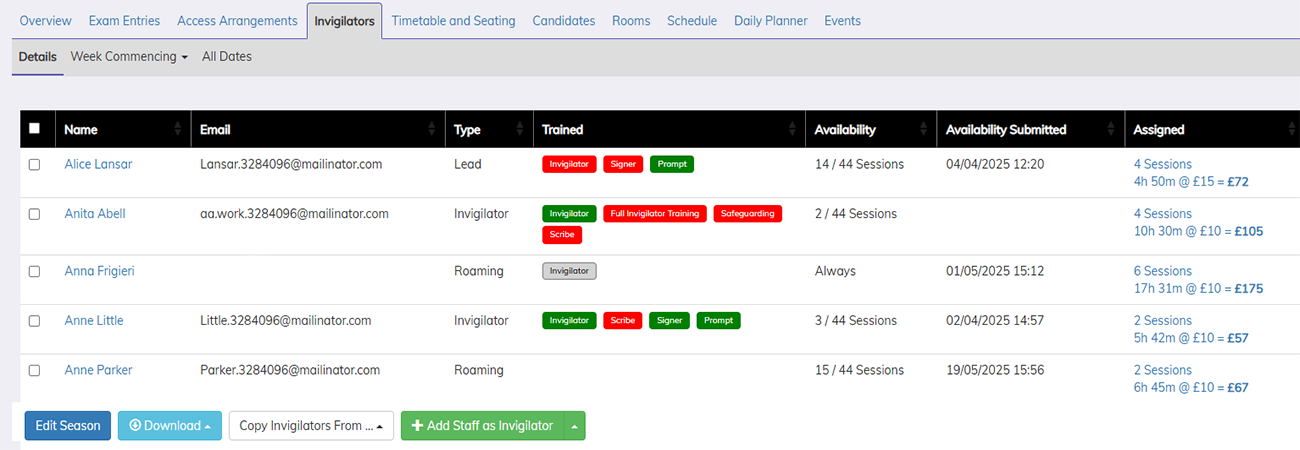Screen dimensions: 1300x450
Task: Check the box beside Anne Parker
Action: click(x=35, y=371)
